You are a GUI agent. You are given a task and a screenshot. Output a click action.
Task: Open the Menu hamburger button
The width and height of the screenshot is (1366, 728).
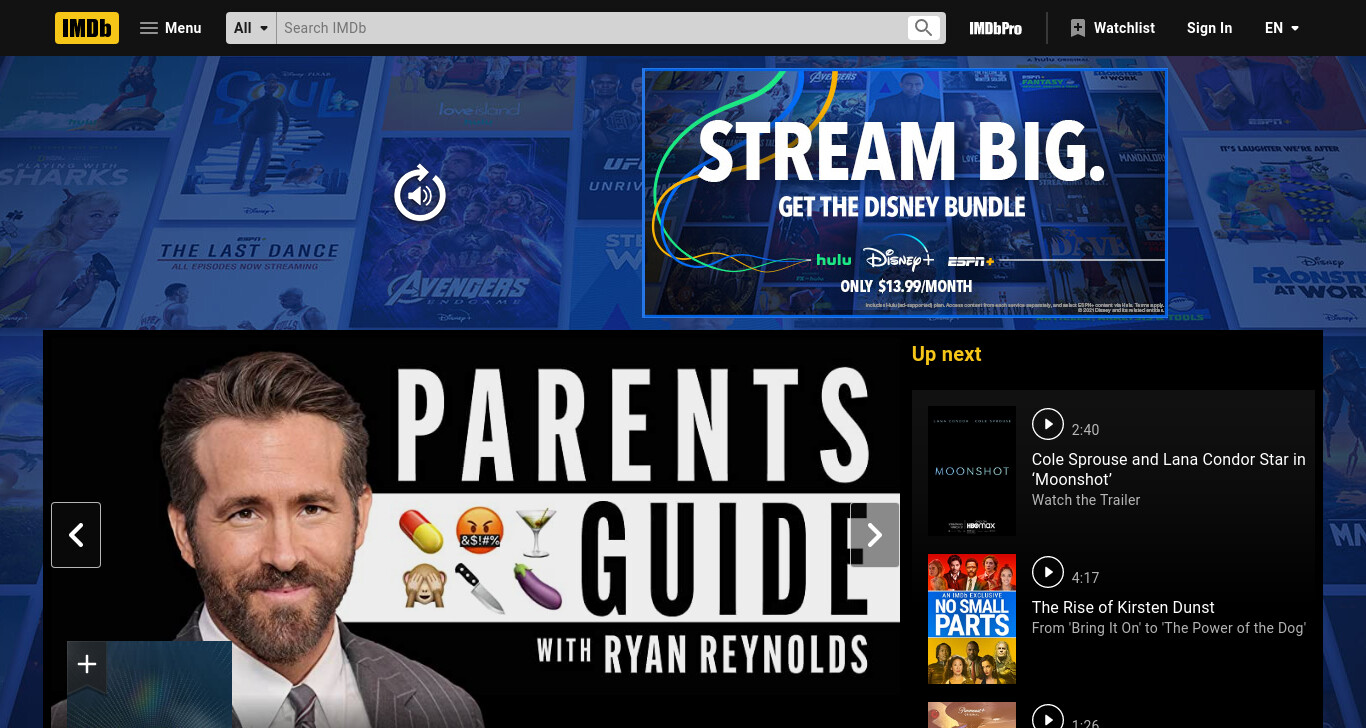click(x=171, y=28)
